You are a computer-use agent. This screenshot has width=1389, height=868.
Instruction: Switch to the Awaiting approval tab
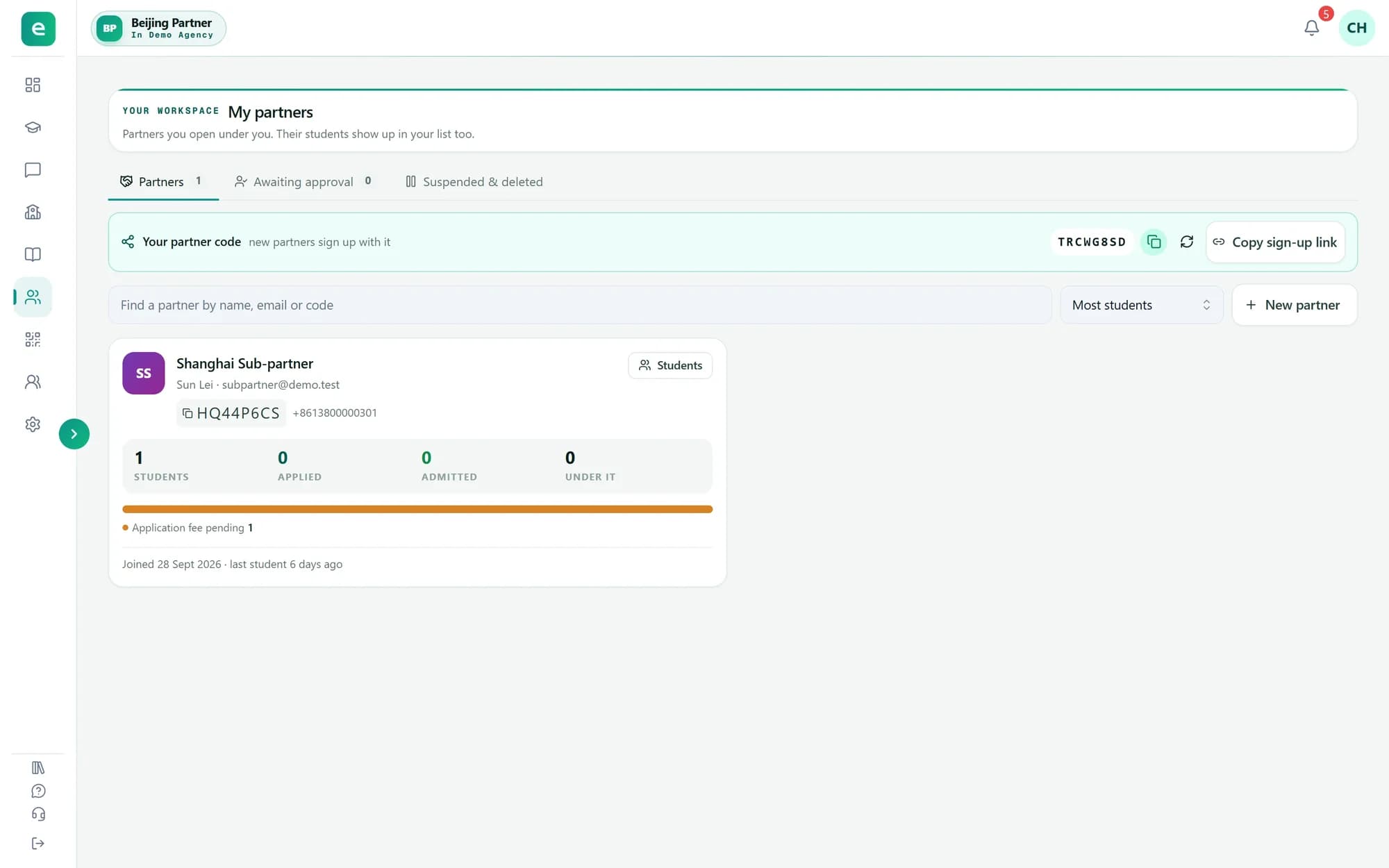pos(303,181)
